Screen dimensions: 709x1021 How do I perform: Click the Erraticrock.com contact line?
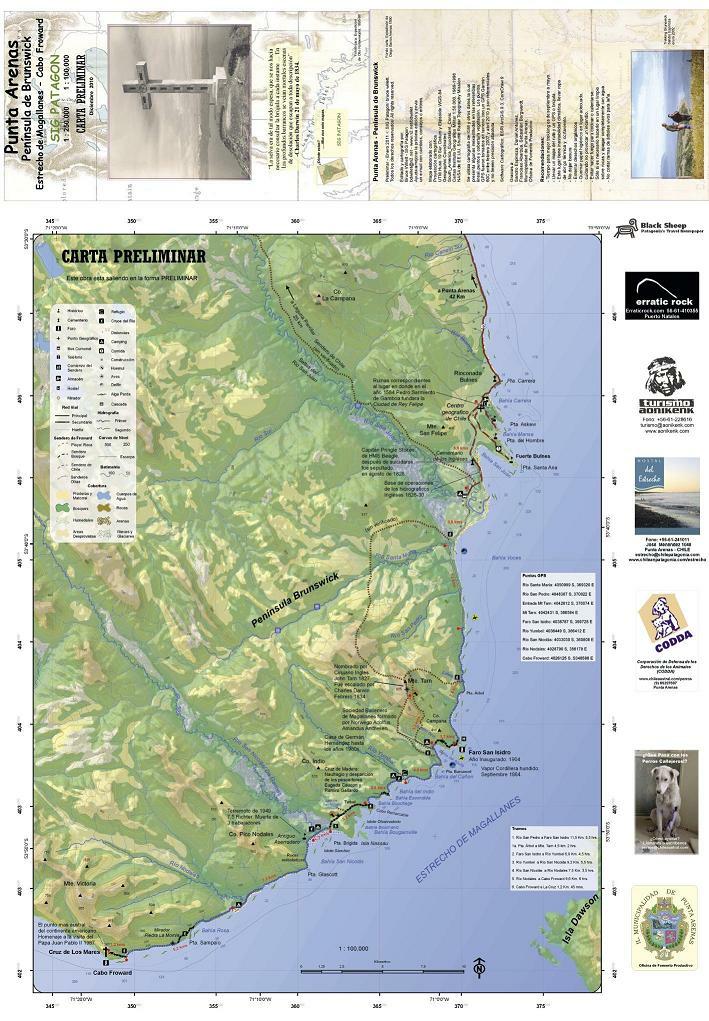pyautogui.click(x=661, y=313)
